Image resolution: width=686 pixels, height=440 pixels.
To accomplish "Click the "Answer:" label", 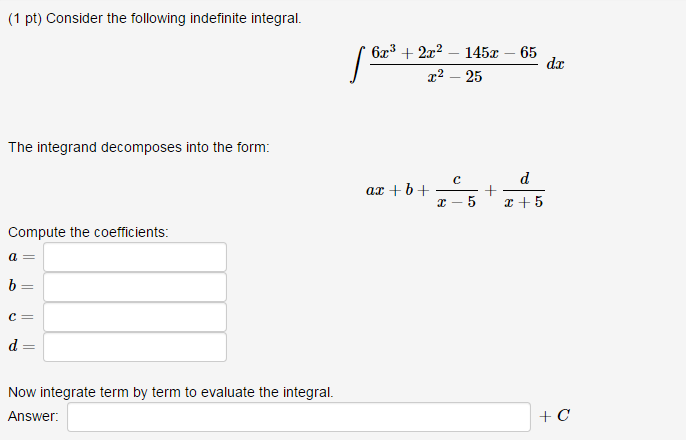I will pos(33,416).
